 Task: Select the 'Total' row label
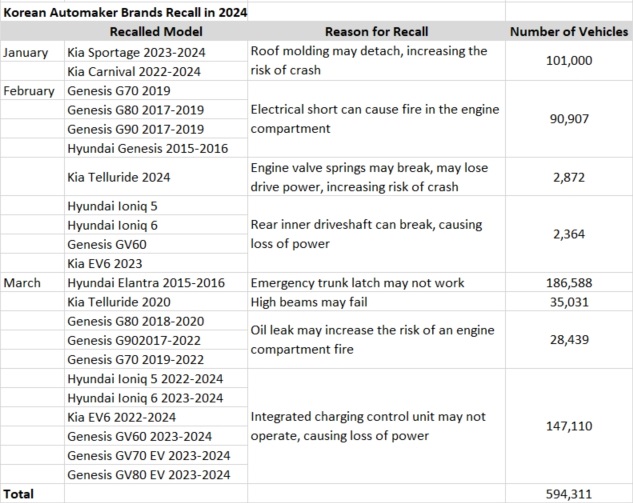(x=20, y=493)
